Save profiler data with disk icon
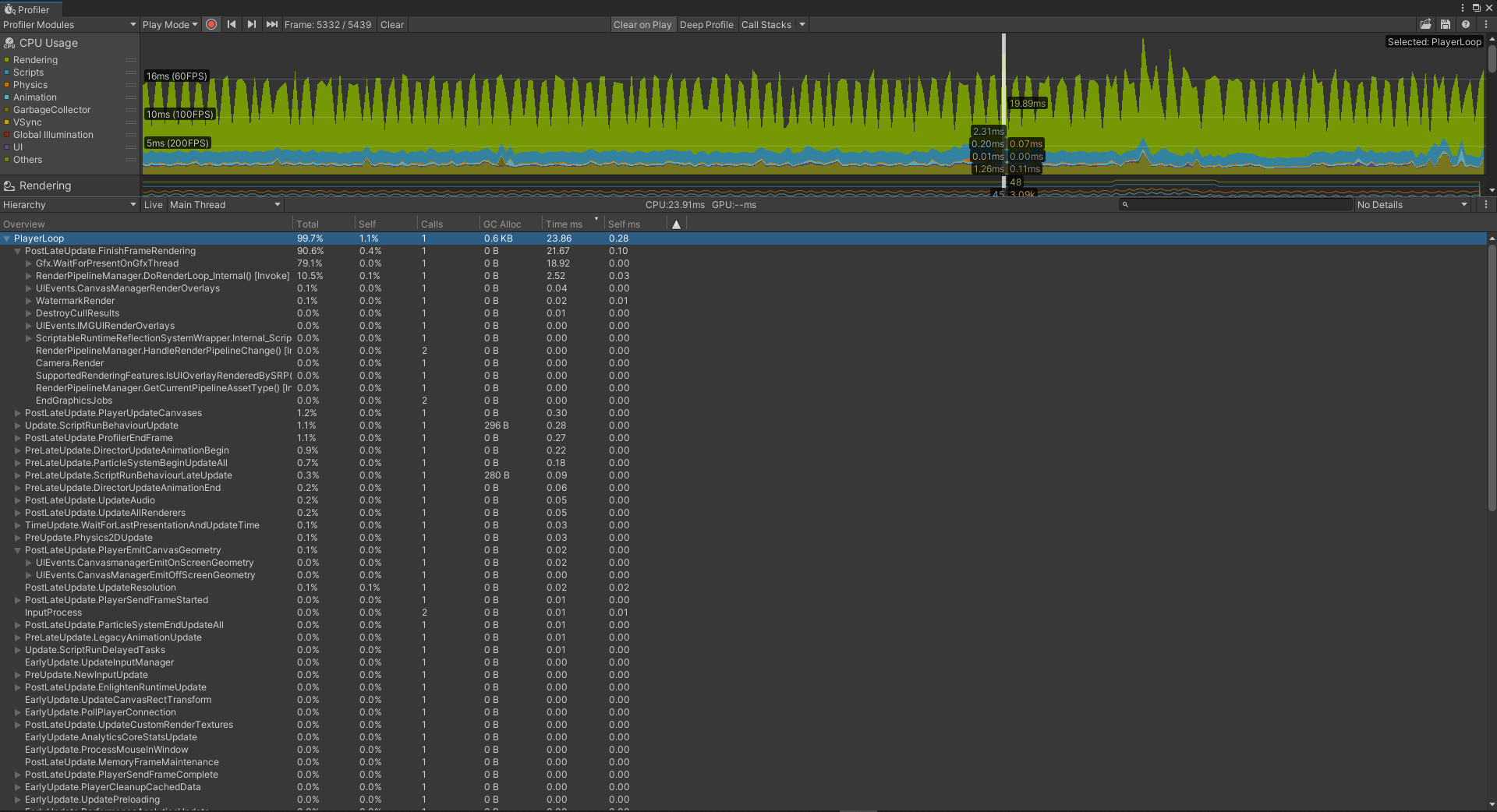 (1446, 24)
